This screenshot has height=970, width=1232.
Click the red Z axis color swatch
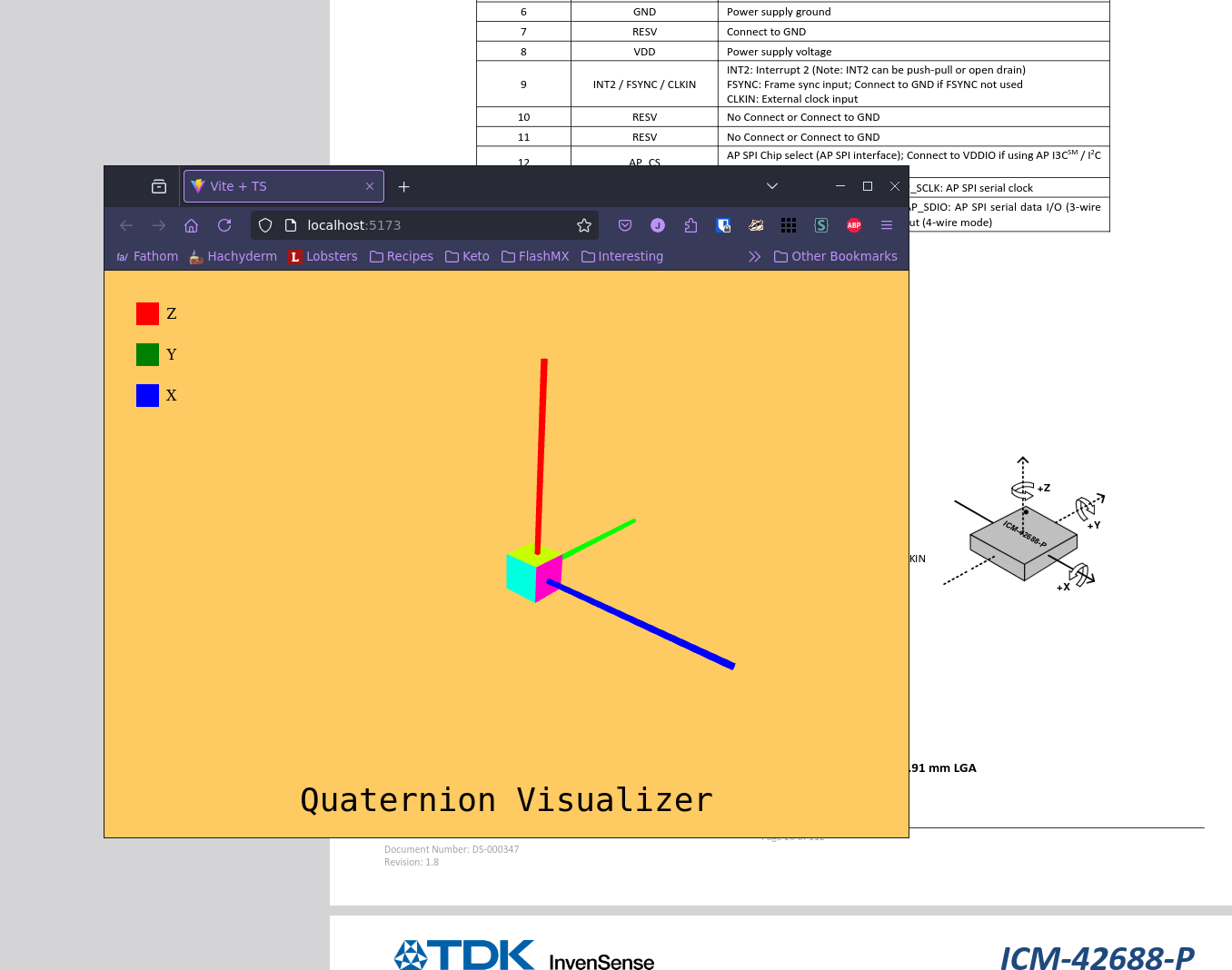pyautogui.click(x=147, y=313)
